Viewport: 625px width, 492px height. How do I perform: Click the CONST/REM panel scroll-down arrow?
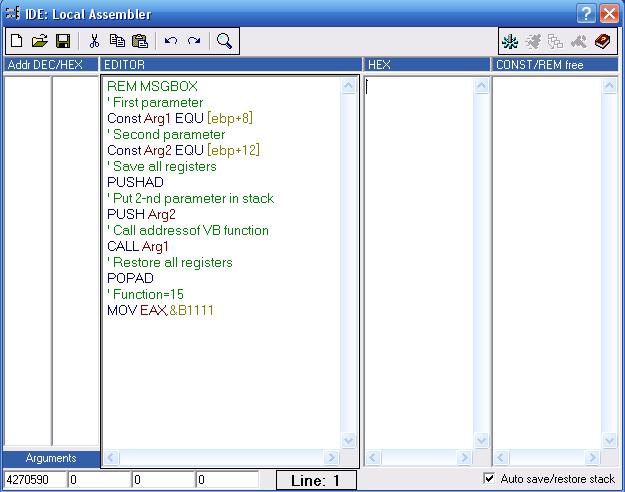(610, 440)
